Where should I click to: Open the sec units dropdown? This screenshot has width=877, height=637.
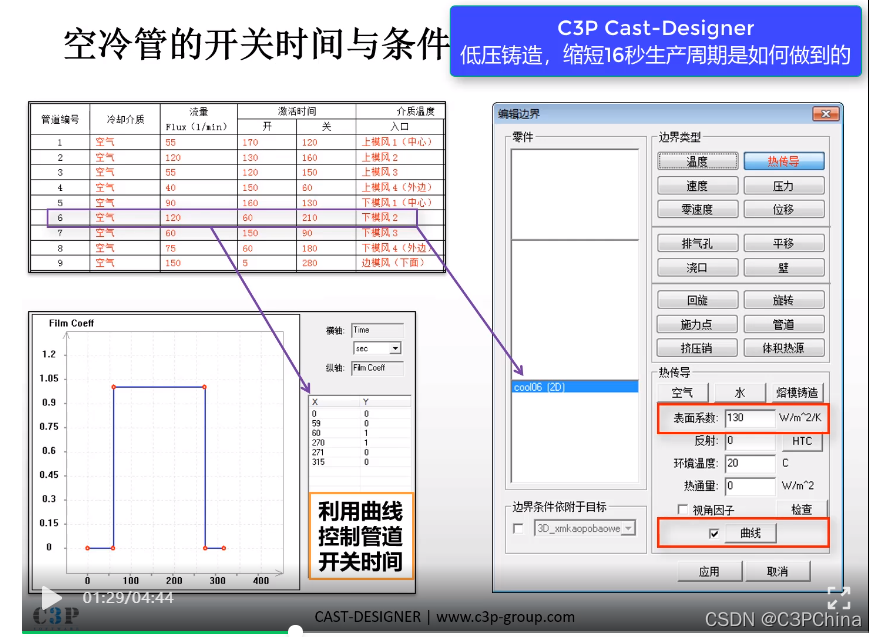coord(395,348)
